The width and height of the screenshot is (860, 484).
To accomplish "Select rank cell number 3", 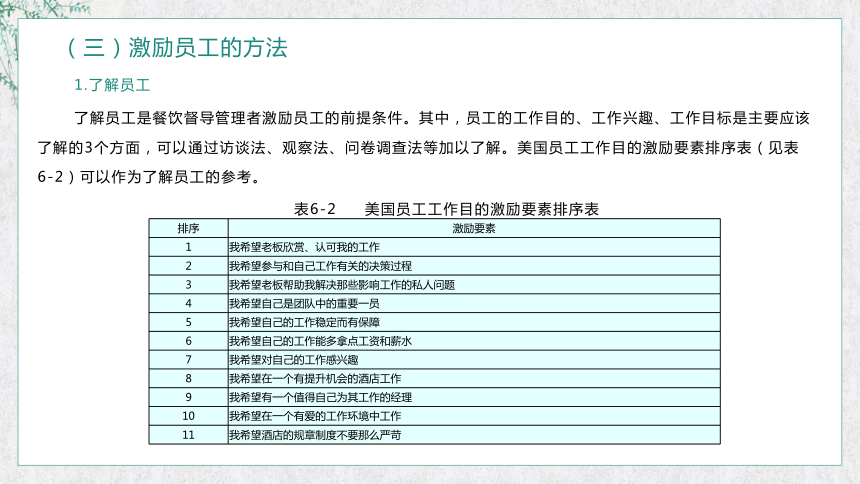I will tap(188, 284).
